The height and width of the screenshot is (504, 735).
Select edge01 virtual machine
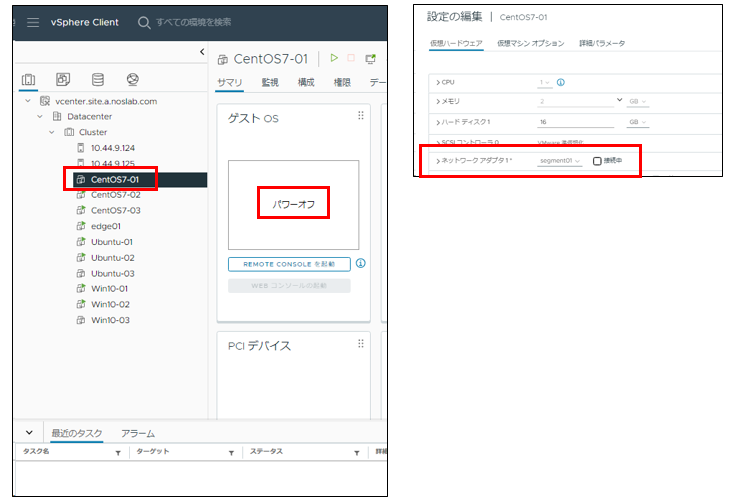point(106,226)
